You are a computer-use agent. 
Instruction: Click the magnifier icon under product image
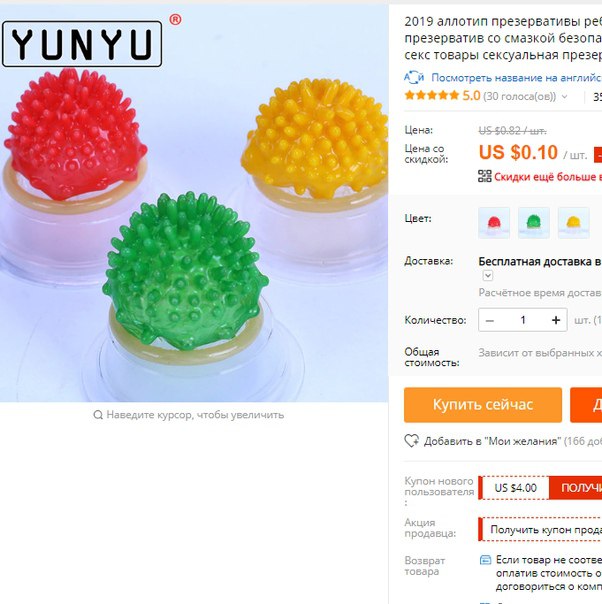click(98, 415)
